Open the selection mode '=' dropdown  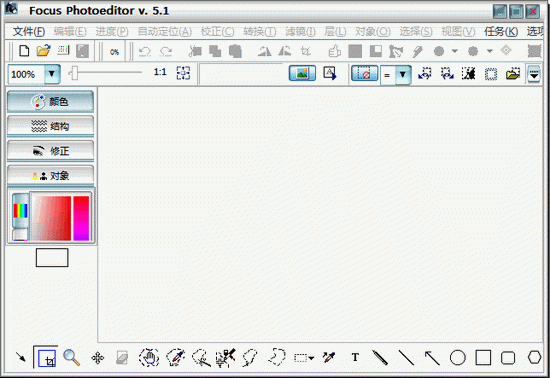[x=403, y=74]
